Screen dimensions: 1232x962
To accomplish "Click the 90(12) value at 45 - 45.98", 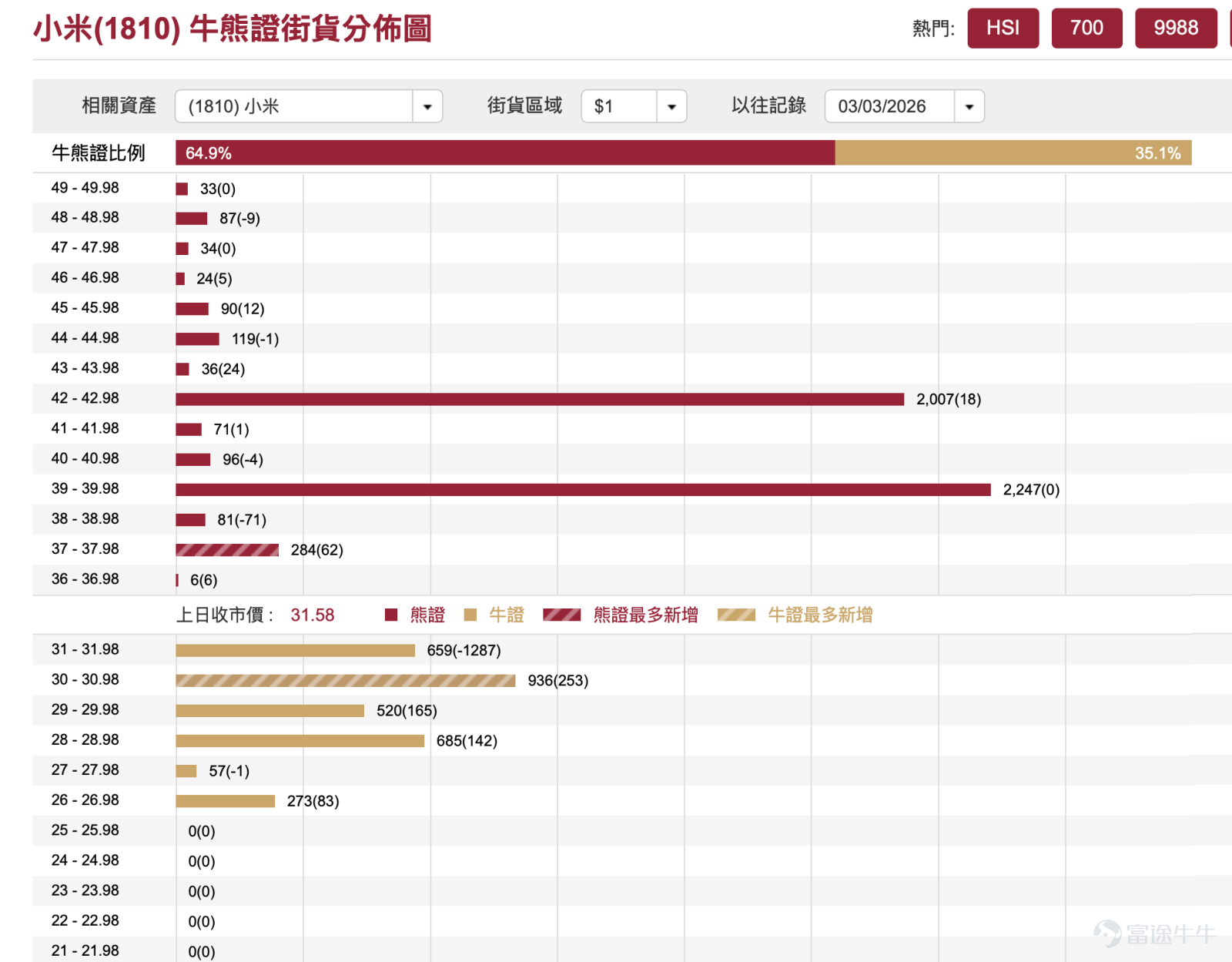I will click(243, 309).
